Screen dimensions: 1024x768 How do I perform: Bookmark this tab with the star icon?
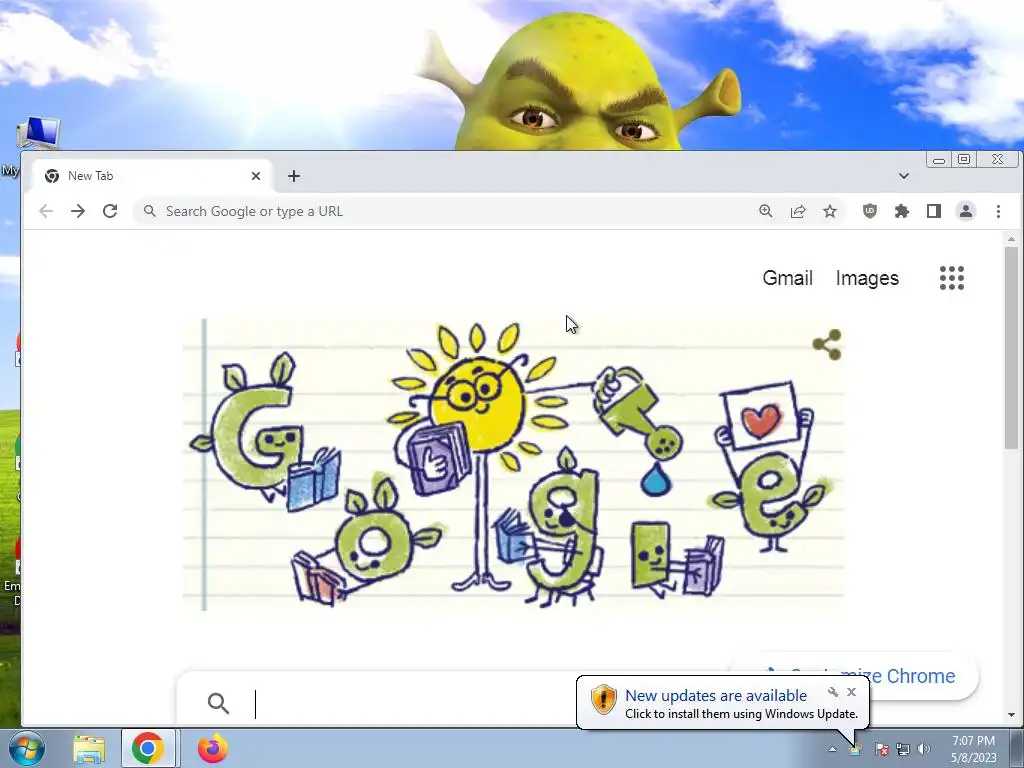point(829,211)
